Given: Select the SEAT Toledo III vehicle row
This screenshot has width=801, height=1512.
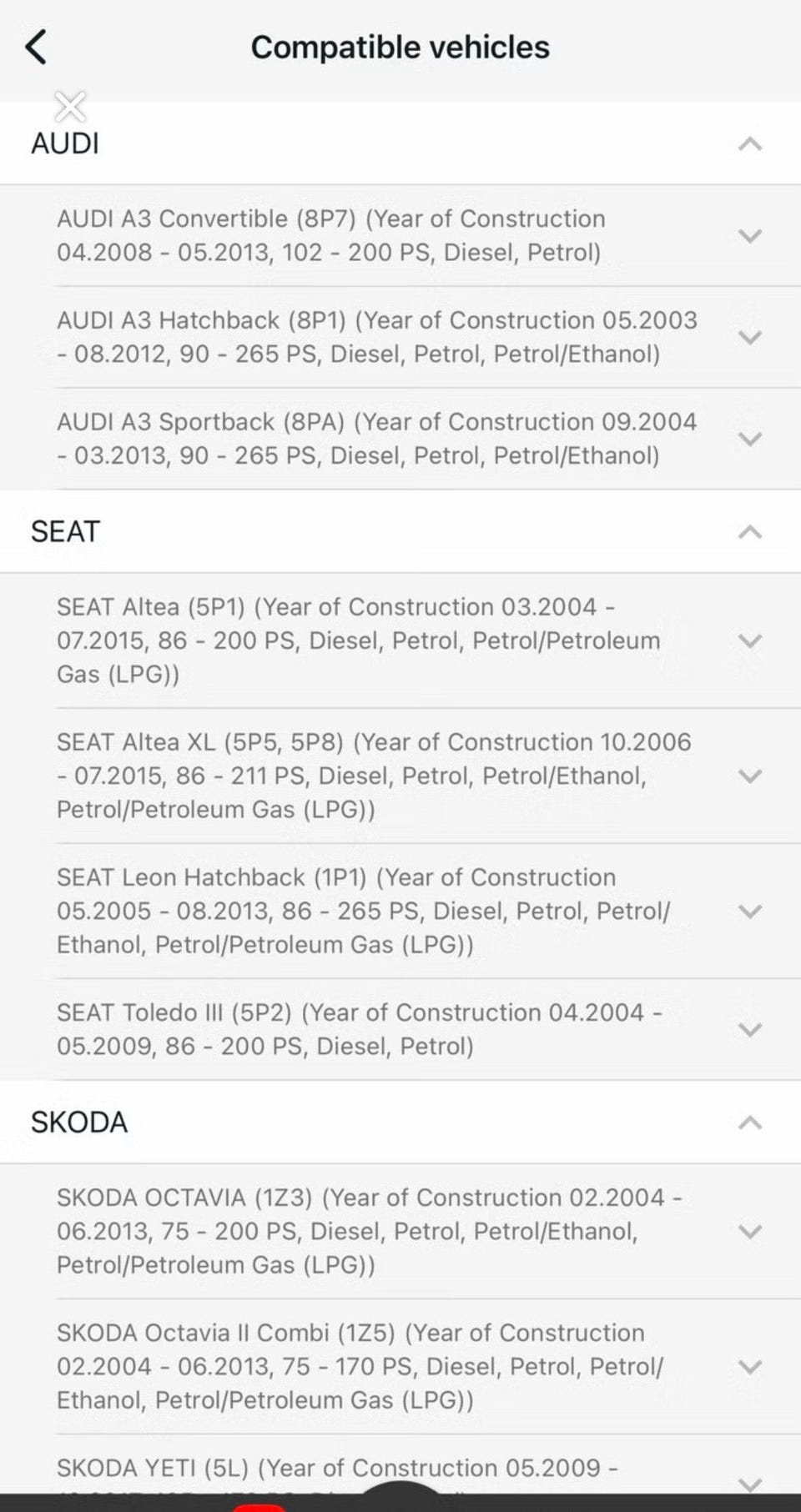Looking at the screenshot, I should [359, 1029].
